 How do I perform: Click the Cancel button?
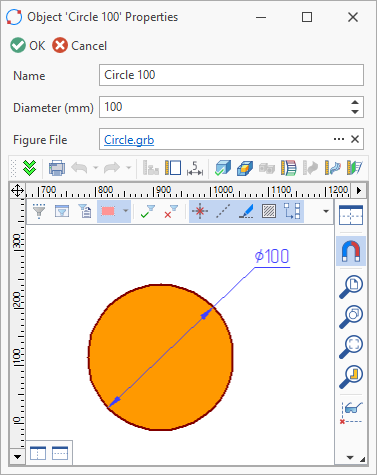point(79,46)
